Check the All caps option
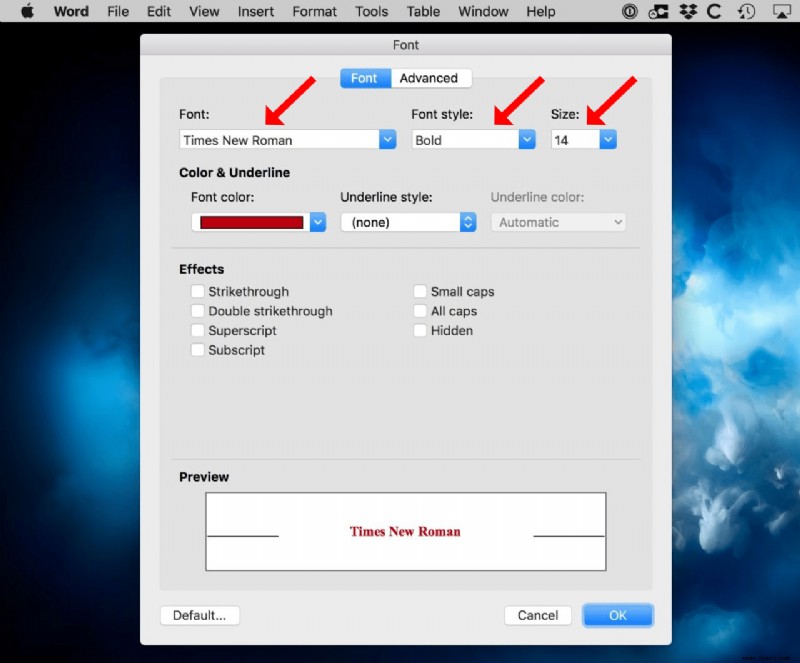 point(420,311)
